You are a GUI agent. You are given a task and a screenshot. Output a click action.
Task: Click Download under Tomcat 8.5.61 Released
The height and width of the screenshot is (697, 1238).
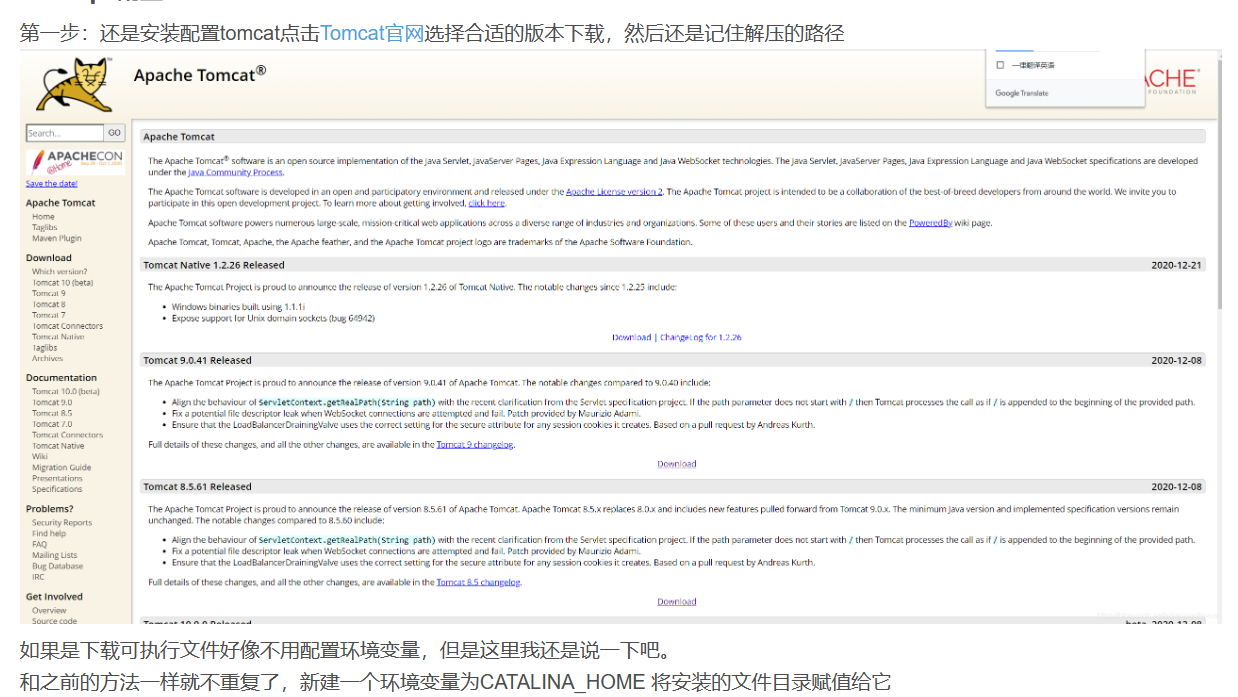(677, 601)
